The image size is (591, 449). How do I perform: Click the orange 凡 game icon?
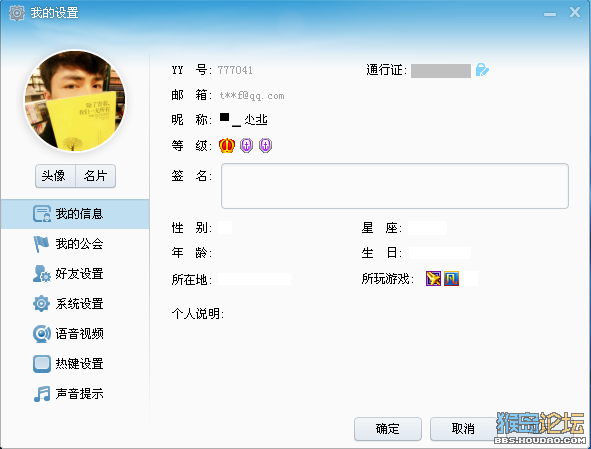(x=451, y=279)
